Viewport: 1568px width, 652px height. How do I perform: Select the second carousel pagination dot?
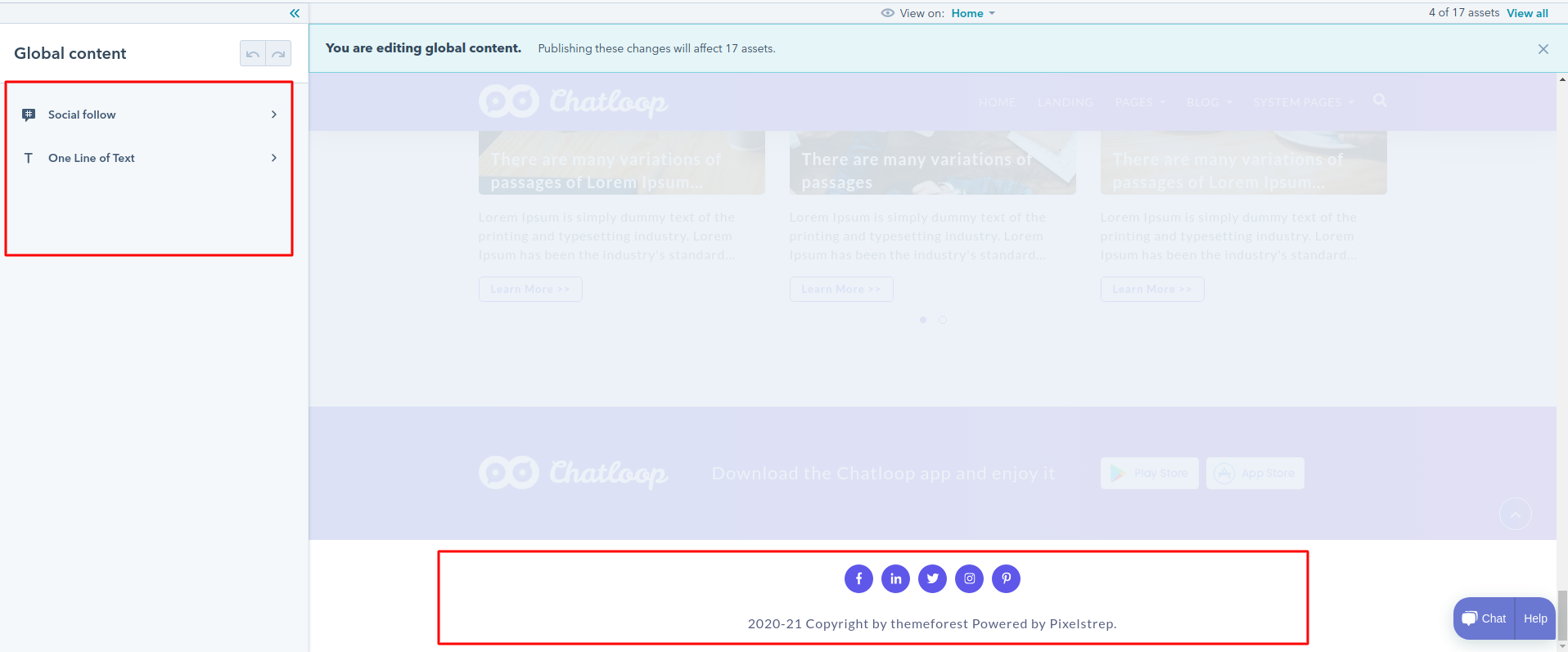(943, 320)
